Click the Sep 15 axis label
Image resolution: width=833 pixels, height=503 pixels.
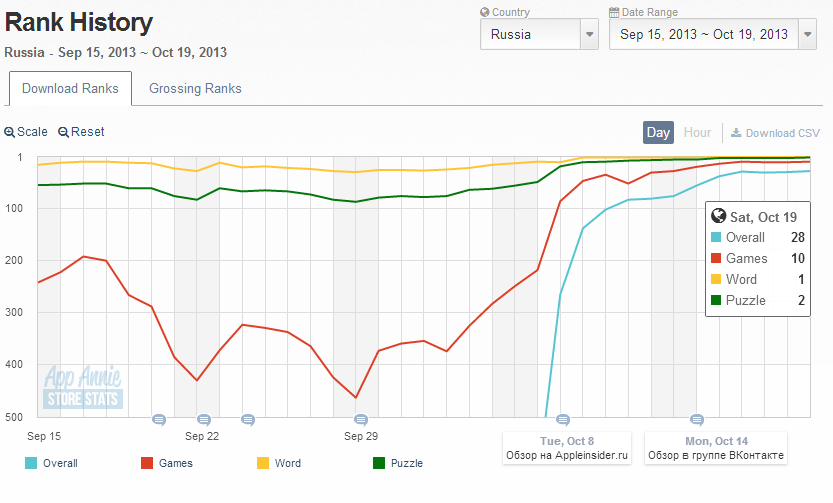tap(44, 436)
